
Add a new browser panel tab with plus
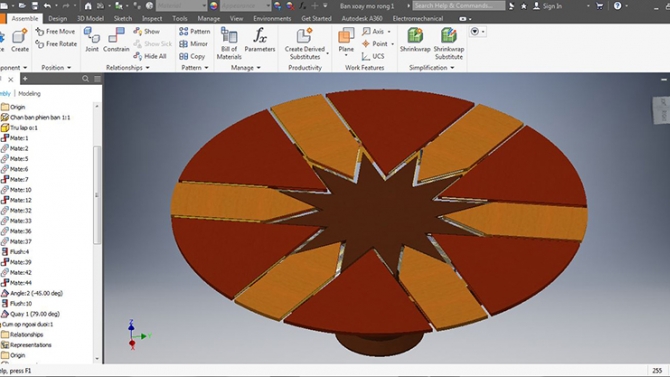coord(25,79)
